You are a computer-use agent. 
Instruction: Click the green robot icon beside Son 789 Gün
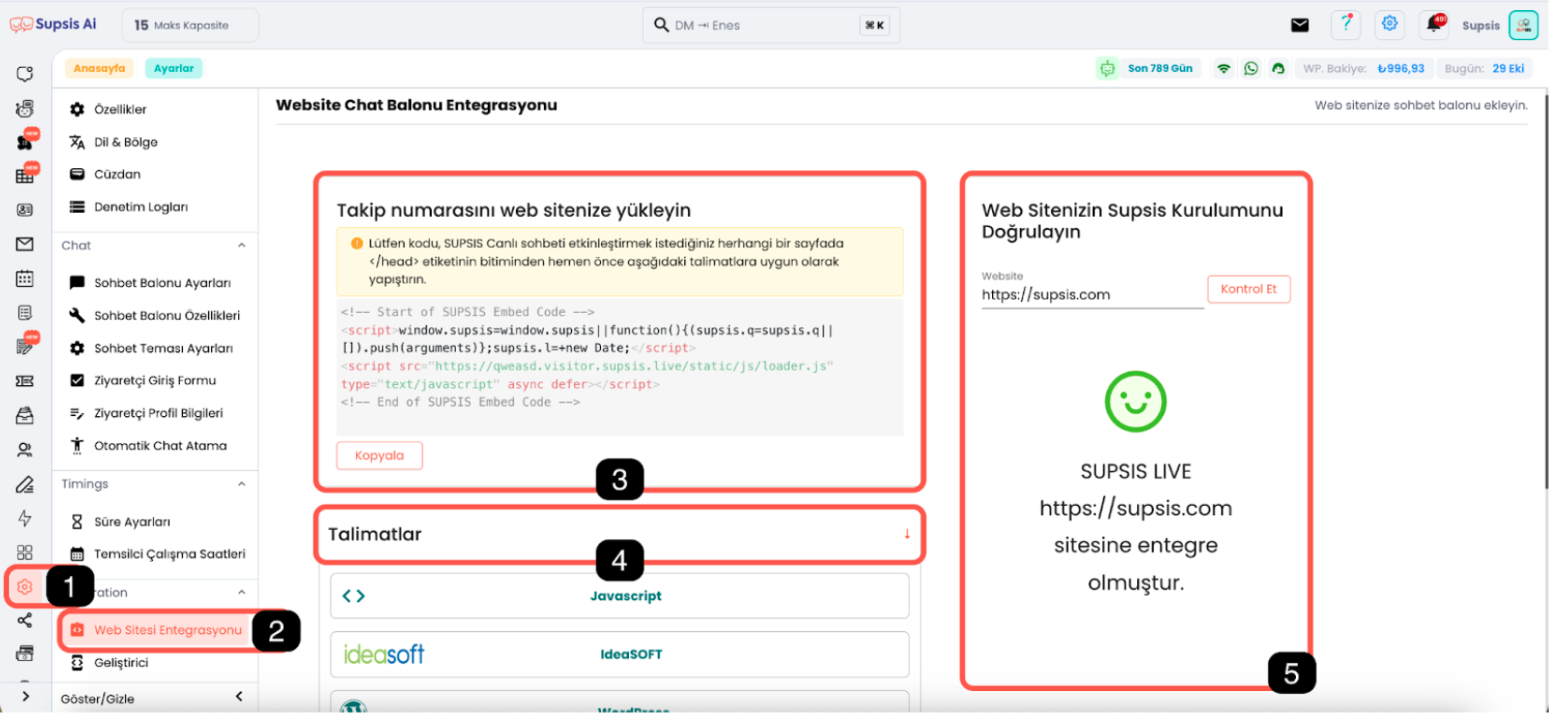coord(1107,69)
